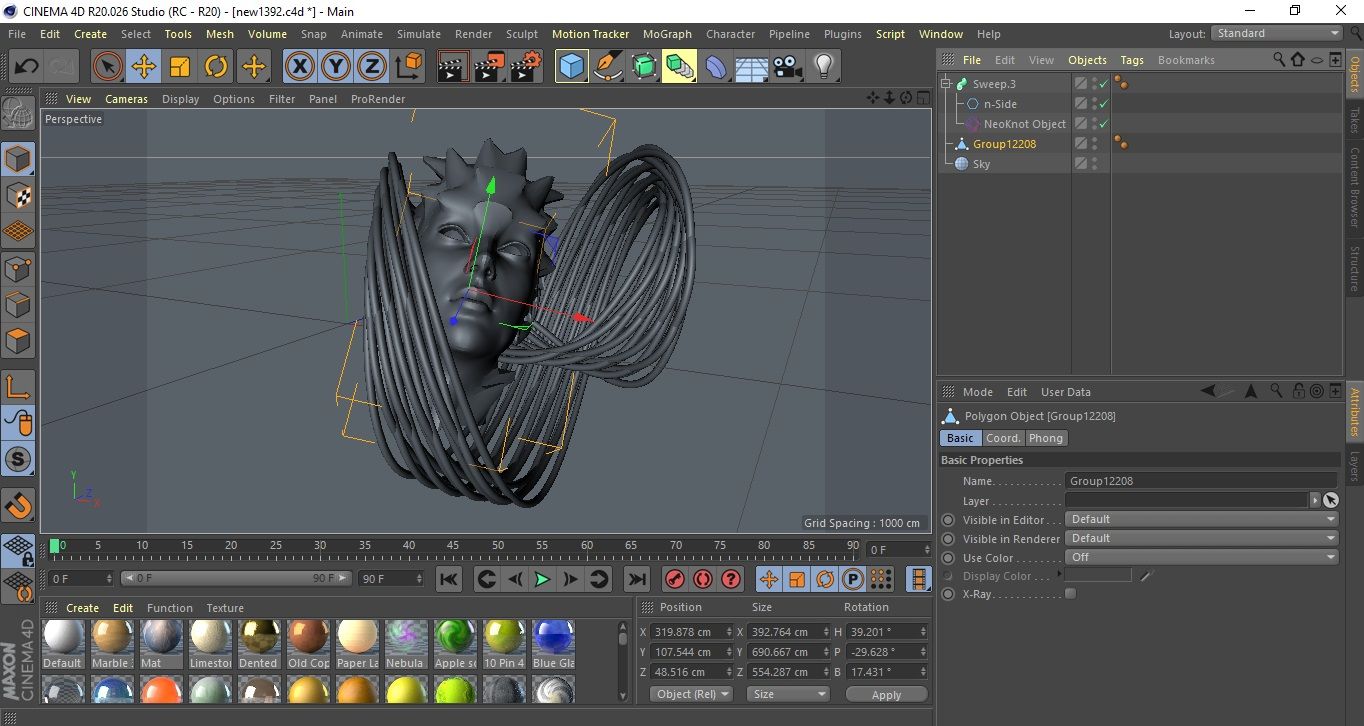Switch to Polygons mode
Viewport: 1364px width, 726px height.
tap(19, 341)
